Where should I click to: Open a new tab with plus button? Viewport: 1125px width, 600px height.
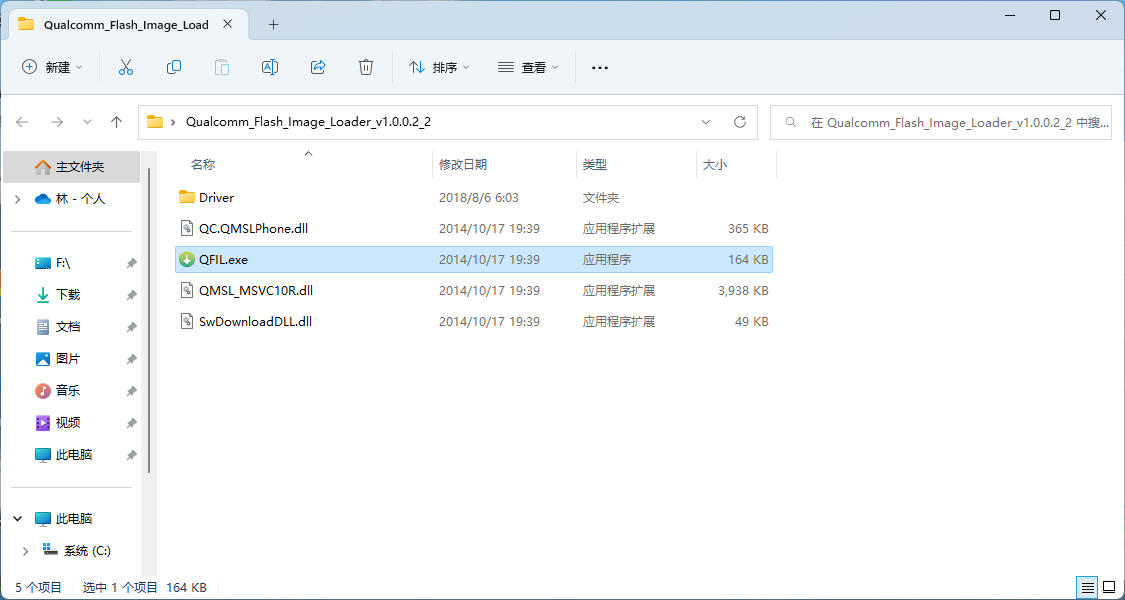(x=273, y=24)
